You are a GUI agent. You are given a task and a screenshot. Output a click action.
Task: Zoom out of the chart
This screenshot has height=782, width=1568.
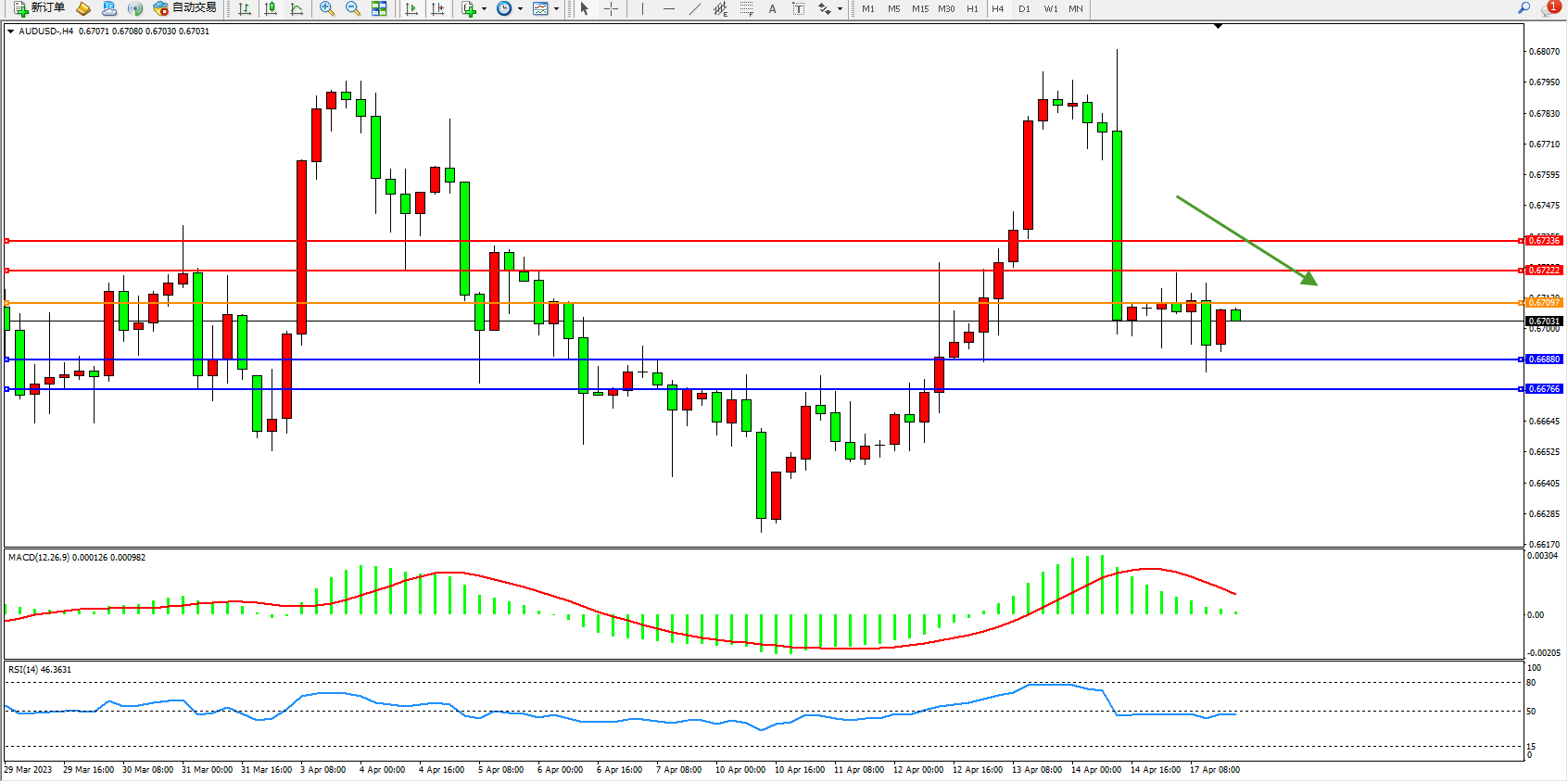click(x=352, y=8)
